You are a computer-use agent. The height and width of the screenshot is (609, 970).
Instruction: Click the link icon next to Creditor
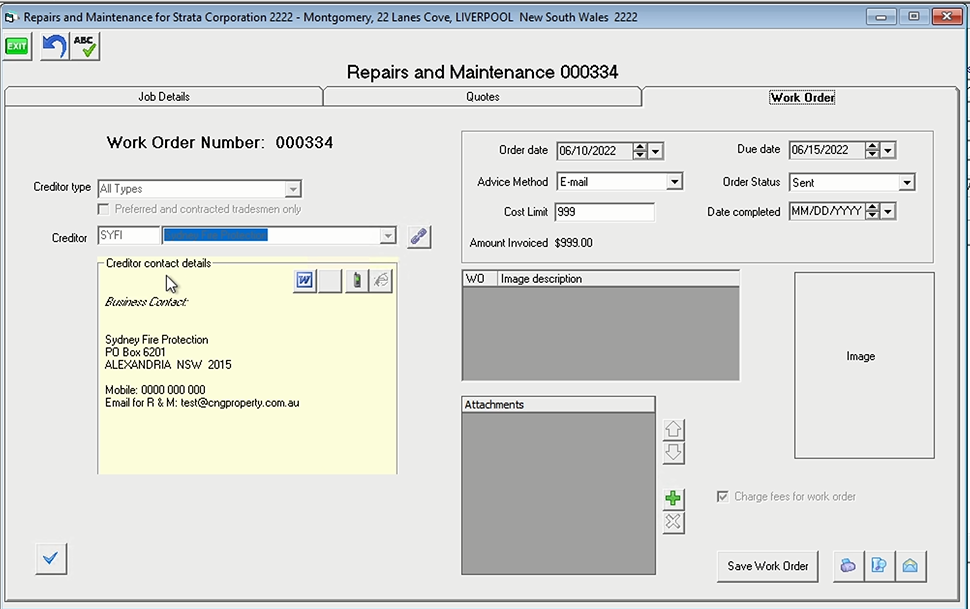point(419,236)
